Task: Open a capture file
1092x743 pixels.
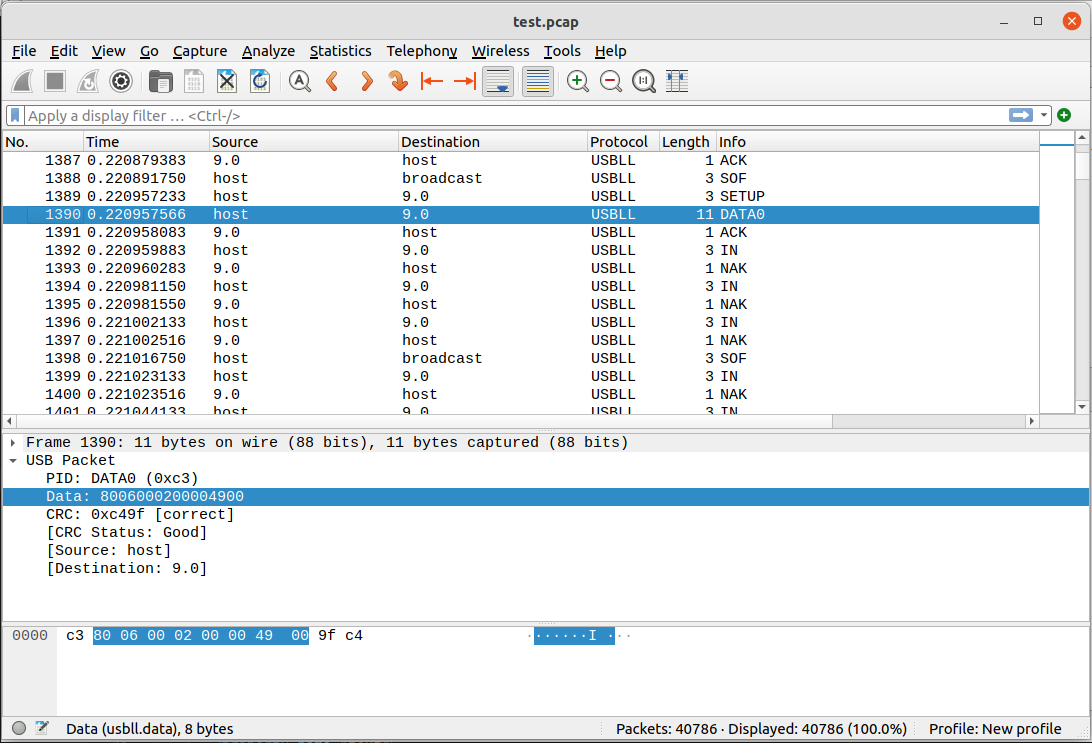Action: 161,81
